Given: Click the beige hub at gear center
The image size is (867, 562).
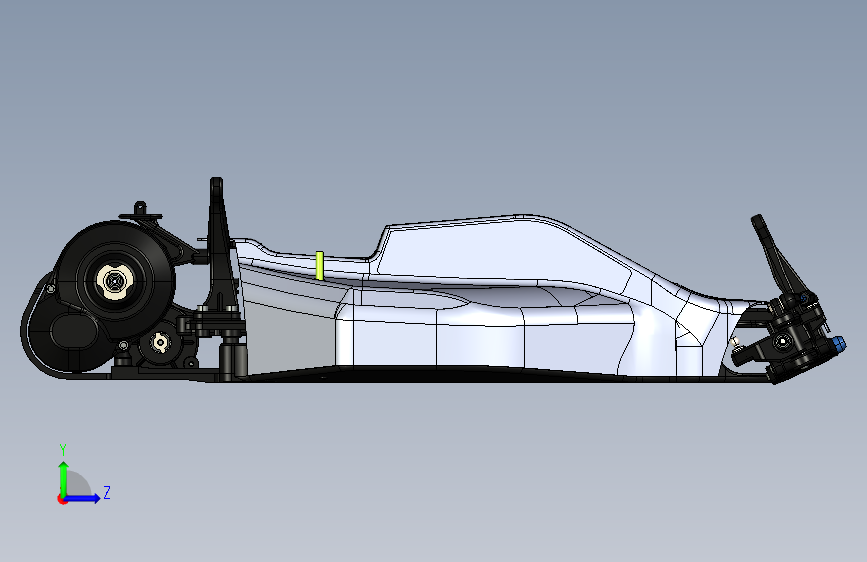Looking at the screenshot, I should tap(114, 281).
